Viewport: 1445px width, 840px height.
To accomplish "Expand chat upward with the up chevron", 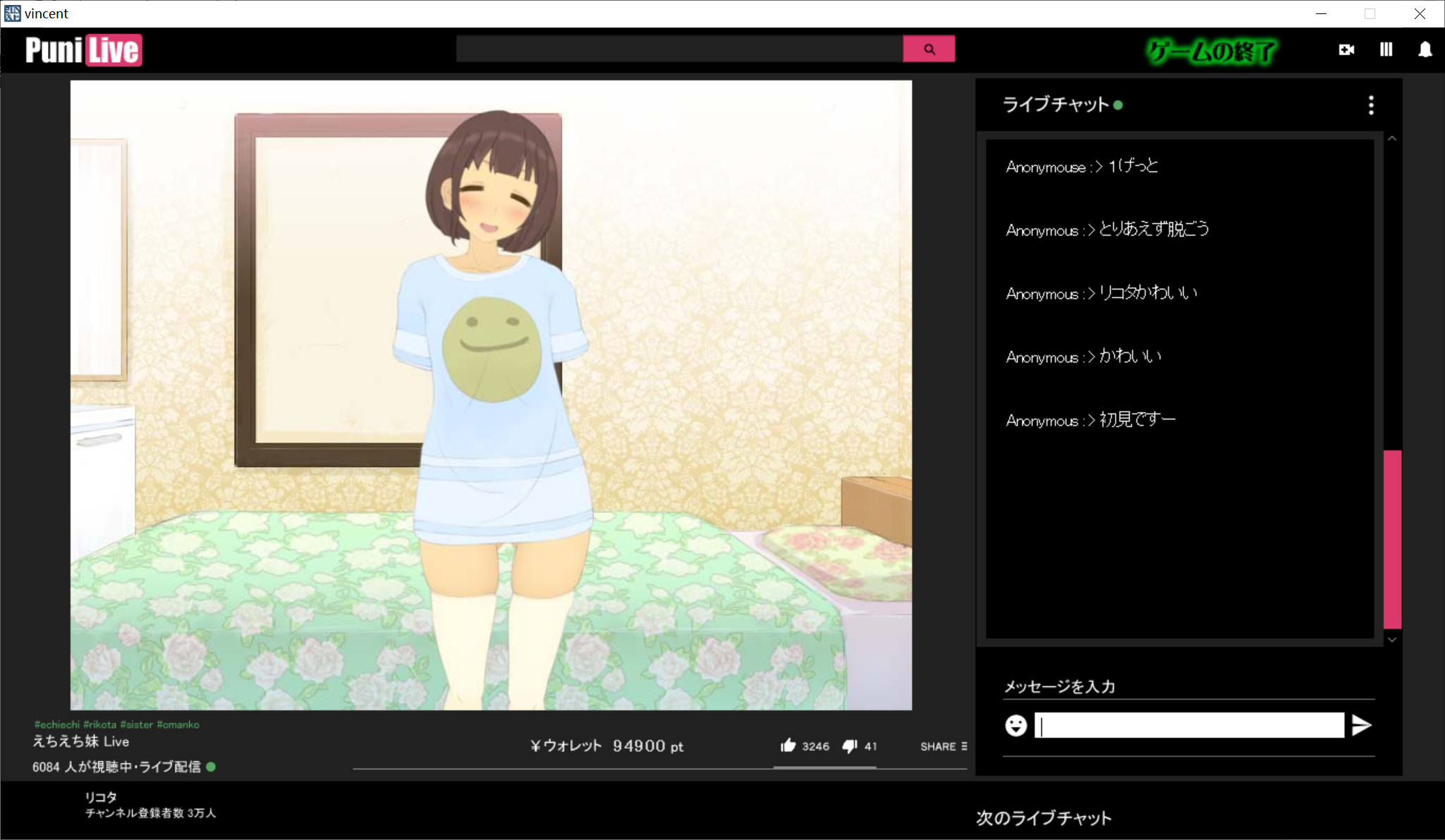I will (1391, 138).
